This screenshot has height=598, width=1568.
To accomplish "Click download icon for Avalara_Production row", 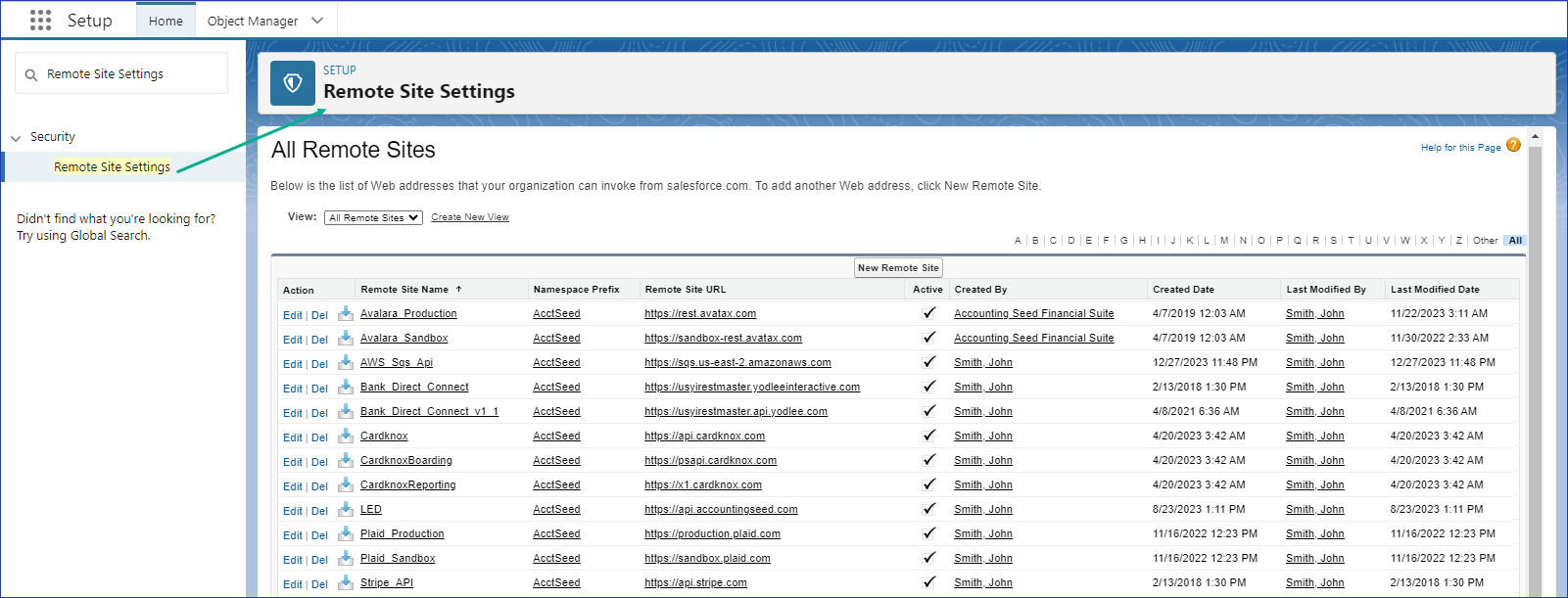I will (346, 314).
